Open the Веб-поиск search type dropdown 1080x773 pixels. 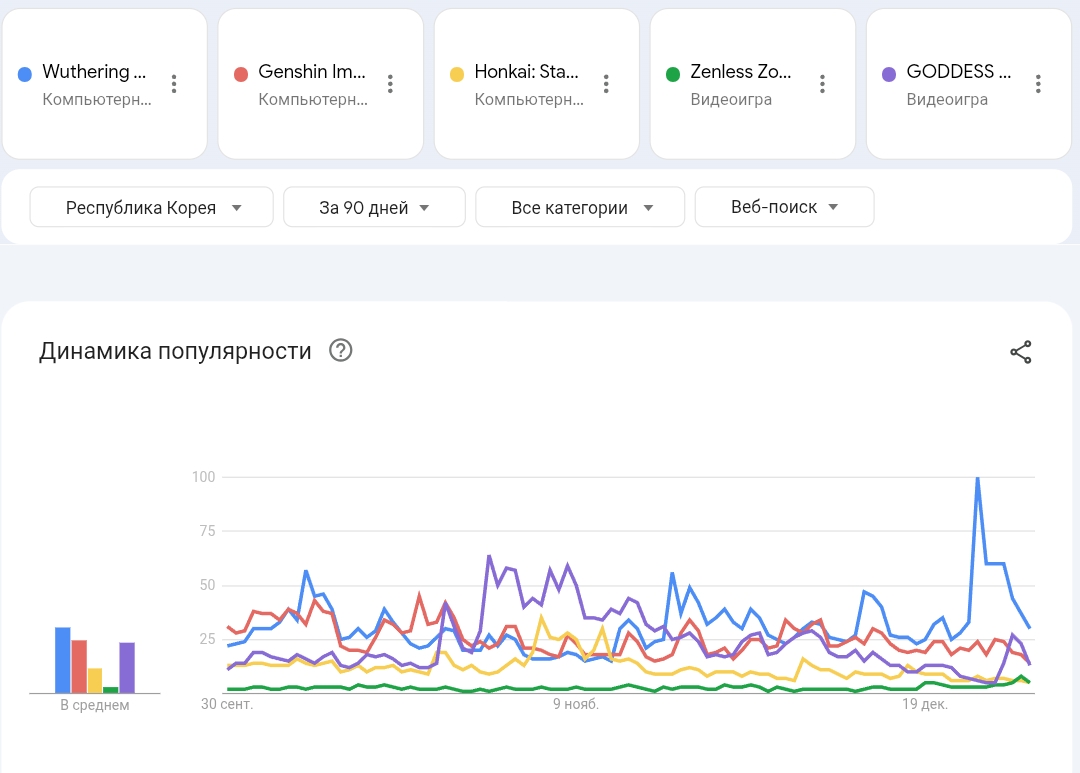point(784,208)
